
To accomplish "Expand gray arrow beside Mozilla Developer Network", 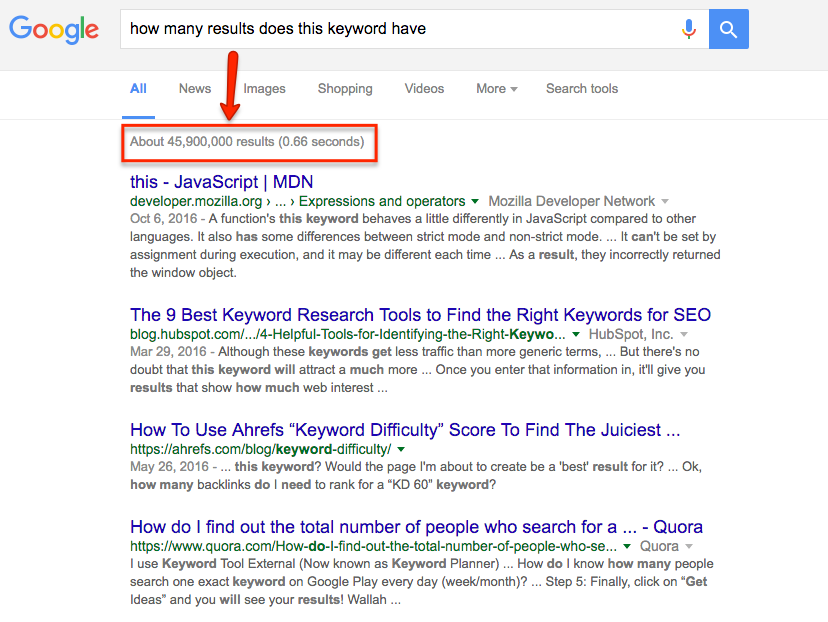I will pyautogui.click(x=665, y=201).
